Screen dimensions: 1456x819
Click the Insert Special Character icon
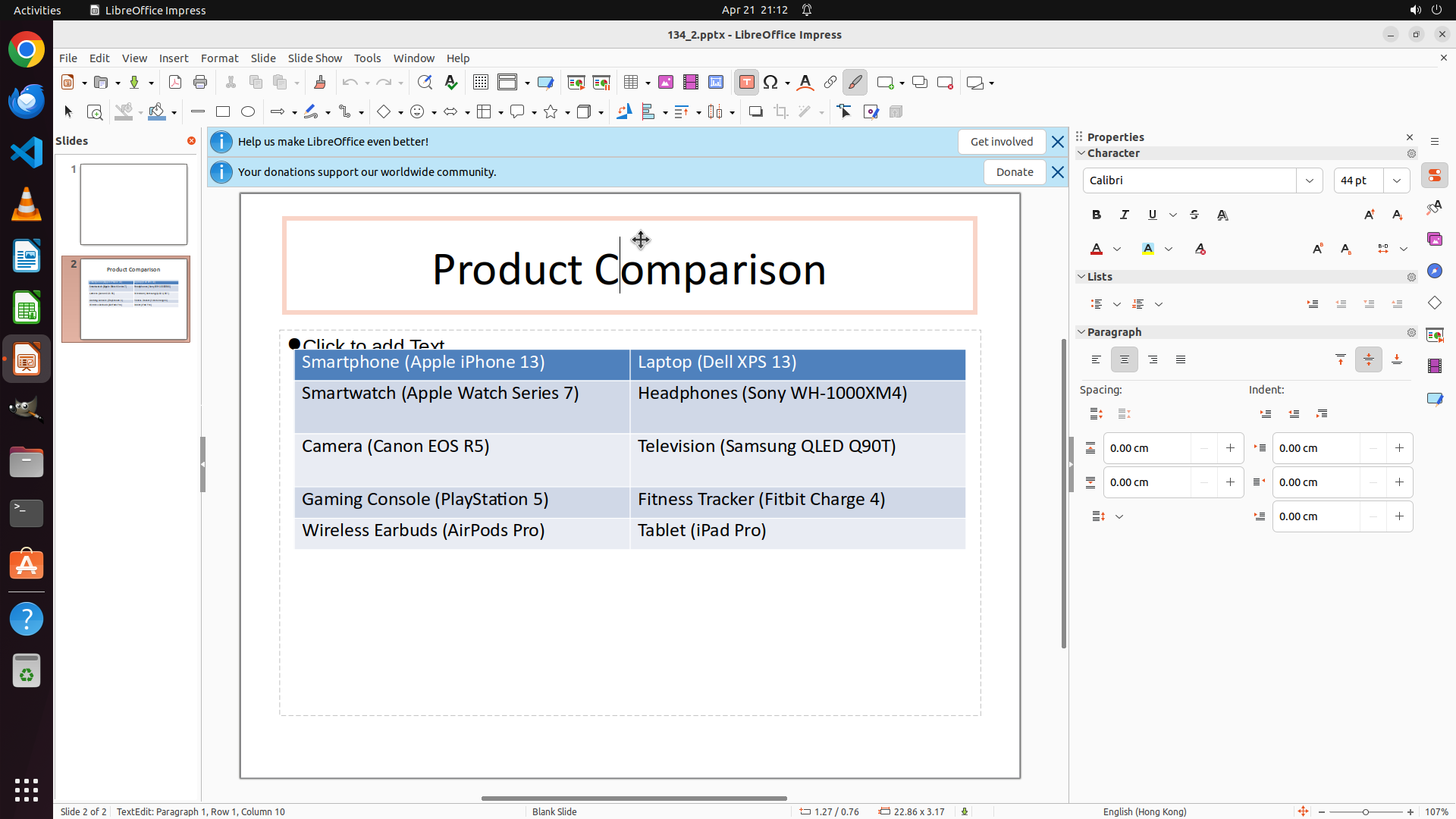click(x=771, y=83)
